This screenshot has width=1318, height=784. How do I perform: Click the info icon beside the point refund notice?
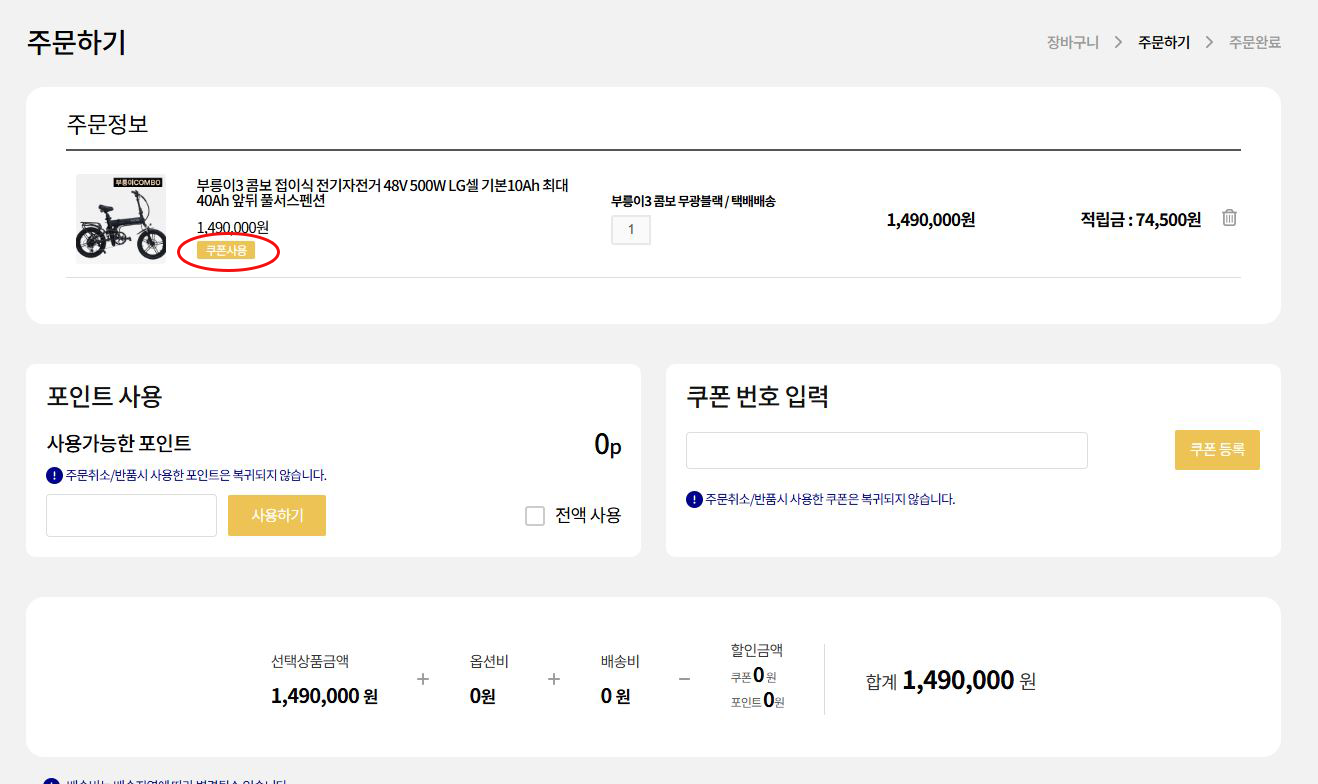coord(55,475)
